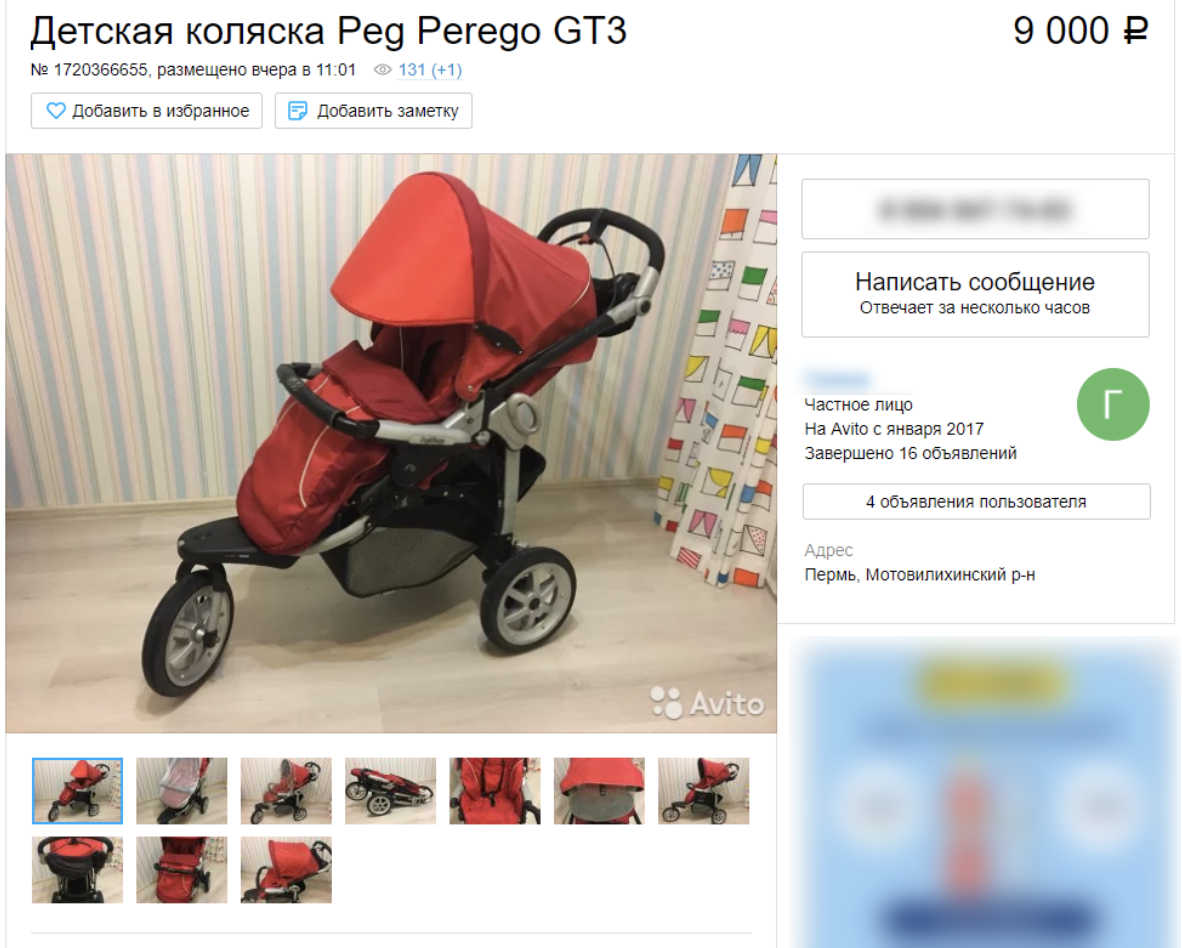
Task: Open the green Г seller avatar
Action: 1113,404
